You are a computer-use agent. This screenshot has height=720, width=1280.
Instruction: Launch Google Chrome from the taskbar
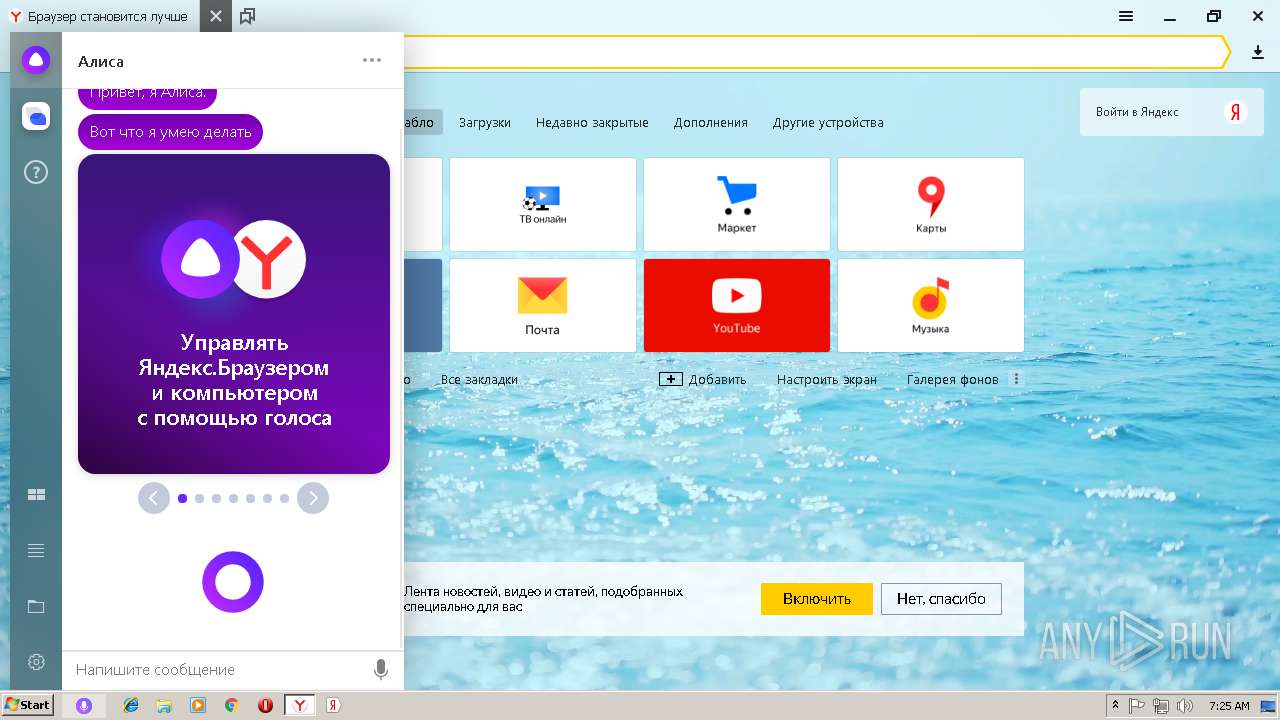(231, 705)
